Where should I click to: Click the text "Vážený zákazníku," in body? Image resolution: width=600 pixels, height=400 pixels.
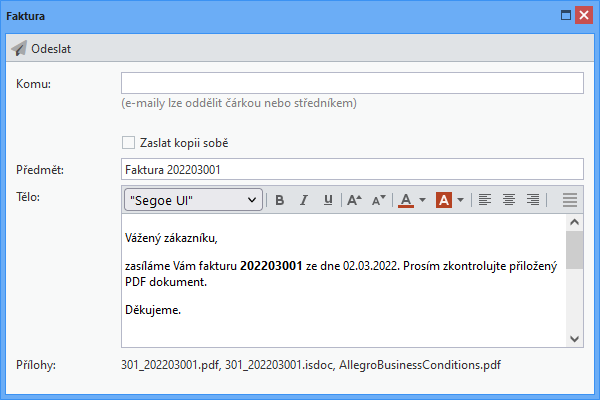[x=171, y=238]
